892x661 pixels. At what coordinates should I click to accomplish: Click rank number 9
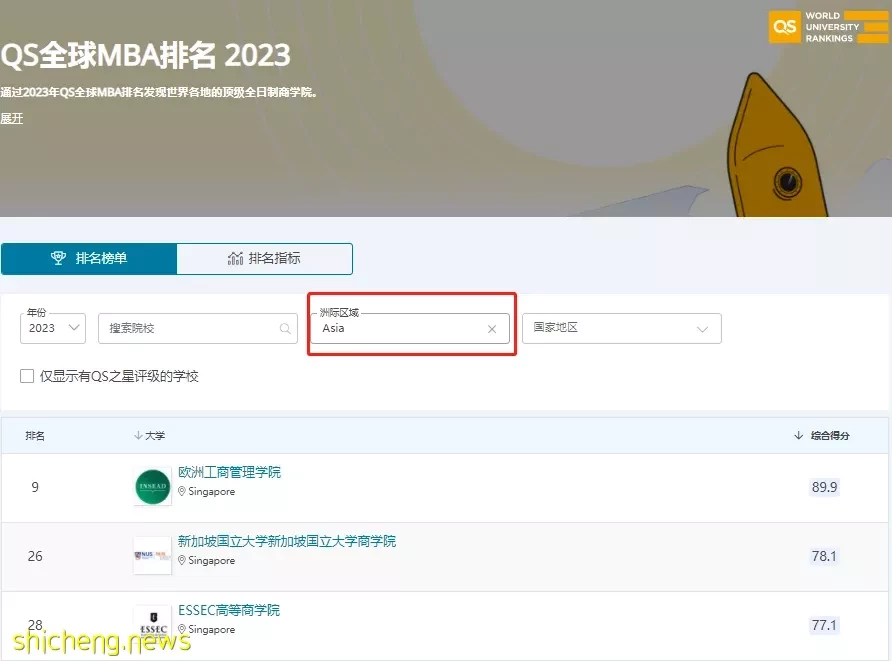pos(35,487)
